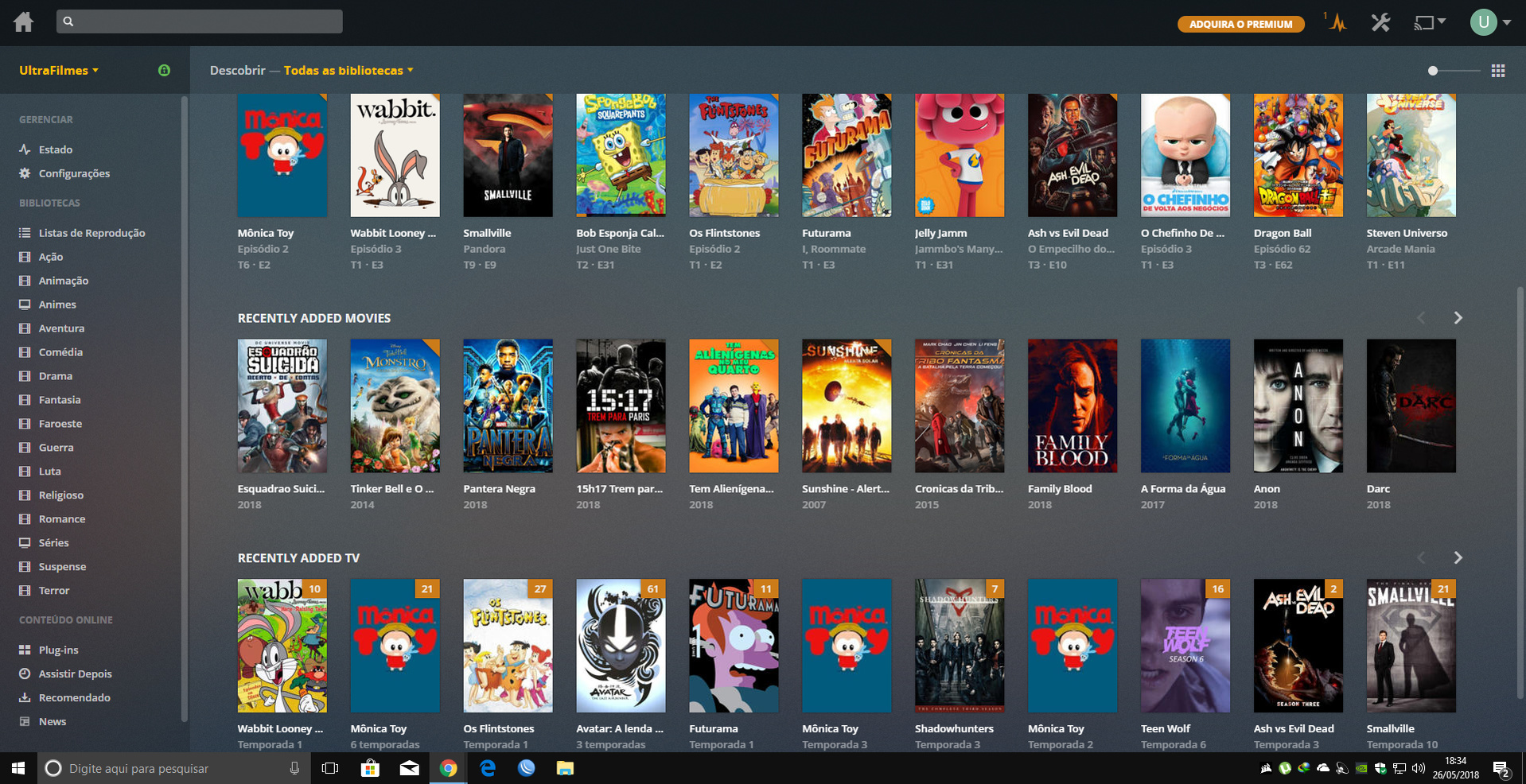Open the Jelly Jamm episode poster
This screenshot has height=784, width=1526.
(960, 155)
